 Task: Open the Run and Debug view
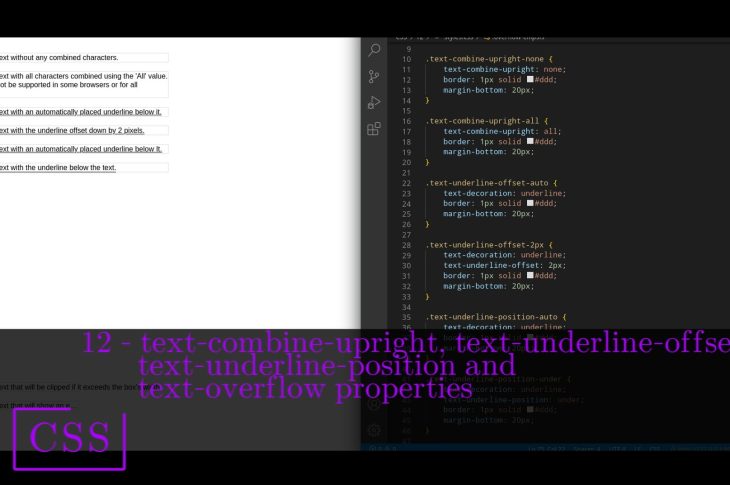coord(374,102)
